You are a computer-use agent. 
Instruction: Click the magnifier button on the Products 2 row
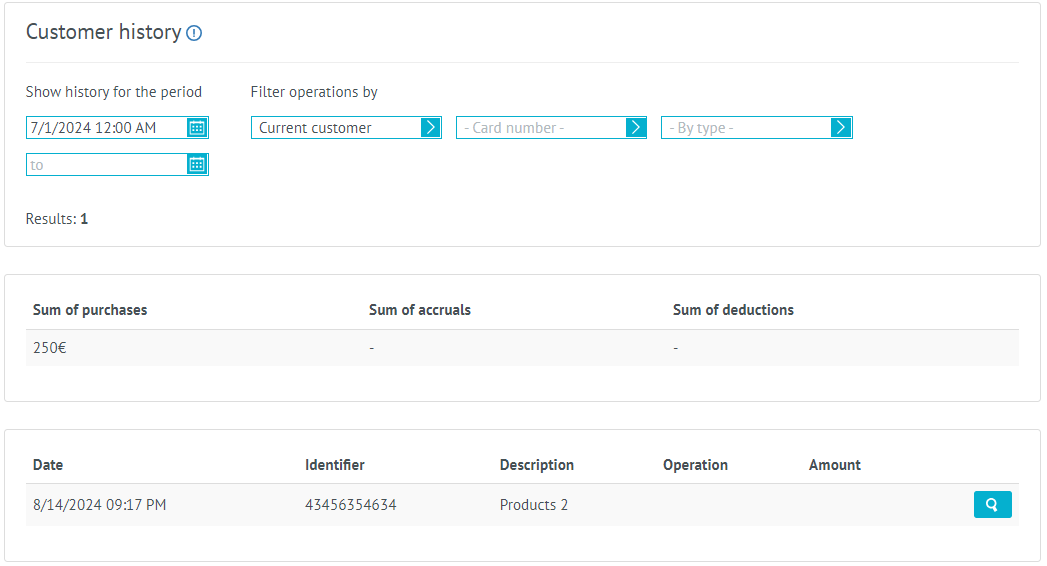point(992,505)
